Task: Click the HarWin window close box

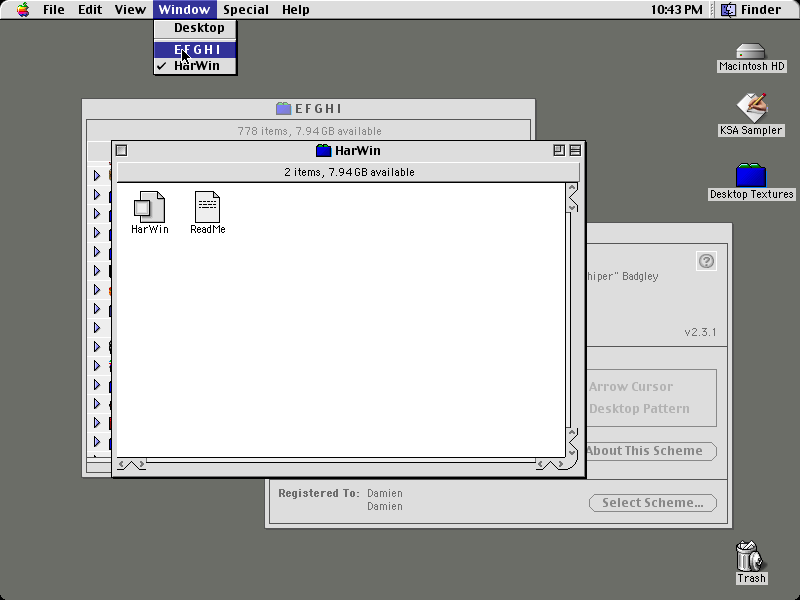Action: [x=121, y=150]
